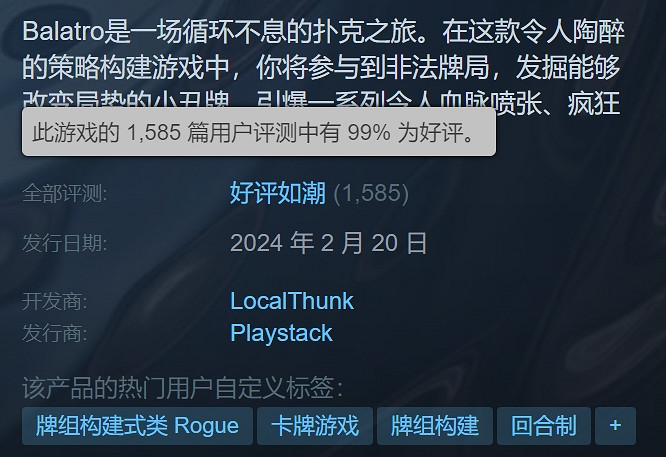The image size is (666, 457).
Task: Click the 该产品的热门用户自定义标签 heading
Action: coord(182,388)
